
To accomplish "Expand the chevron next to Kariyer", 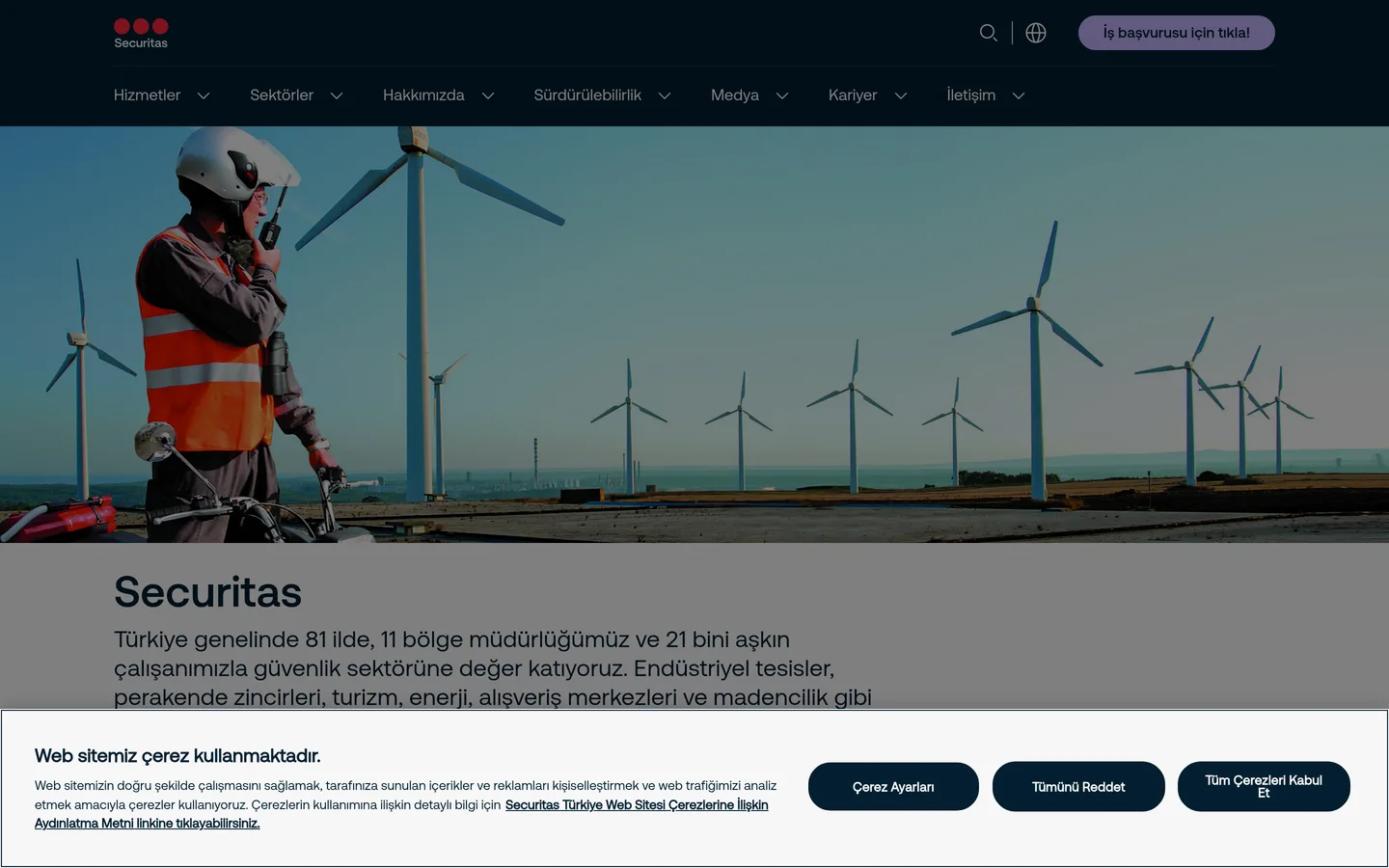I will [x=901, y=95].
